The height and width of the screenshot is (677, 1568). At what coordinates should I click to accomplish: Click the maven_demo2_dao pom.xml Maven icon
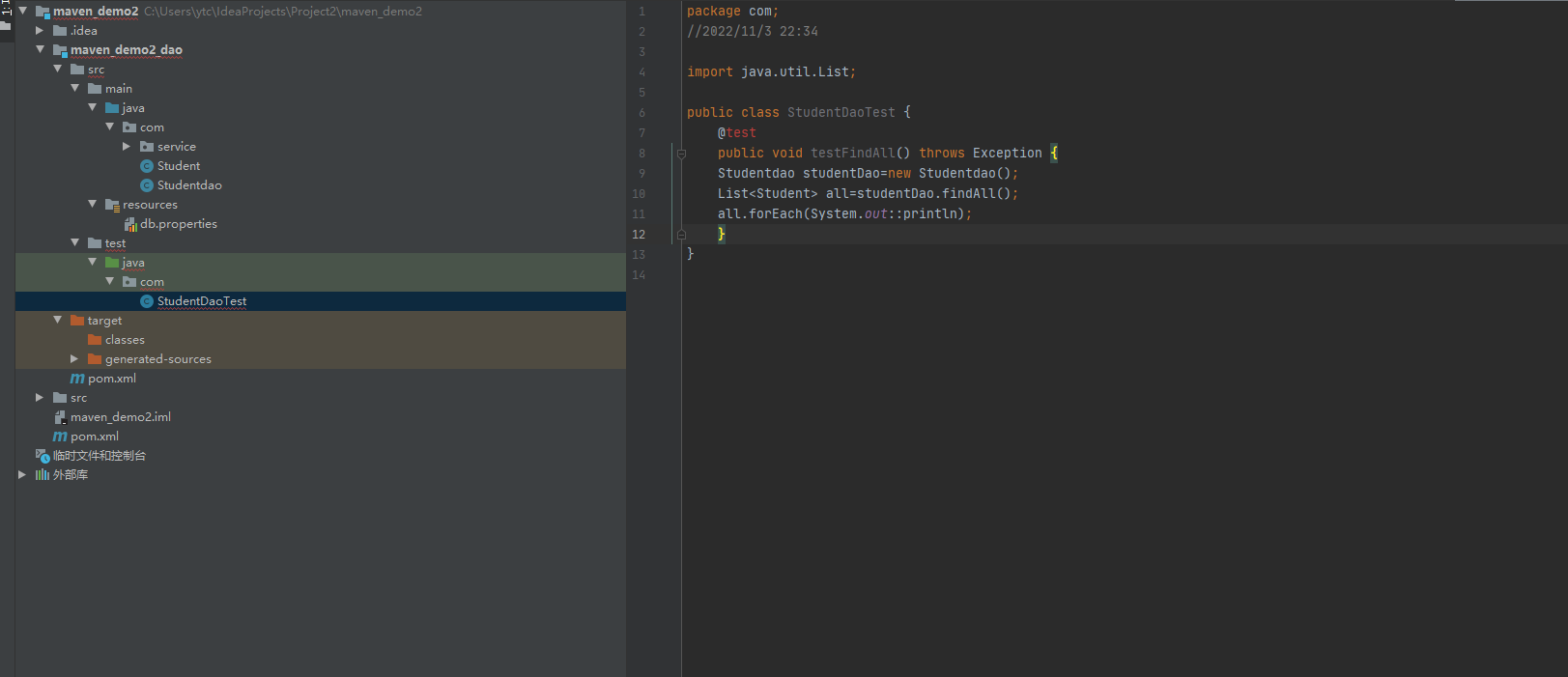(77, 379)
